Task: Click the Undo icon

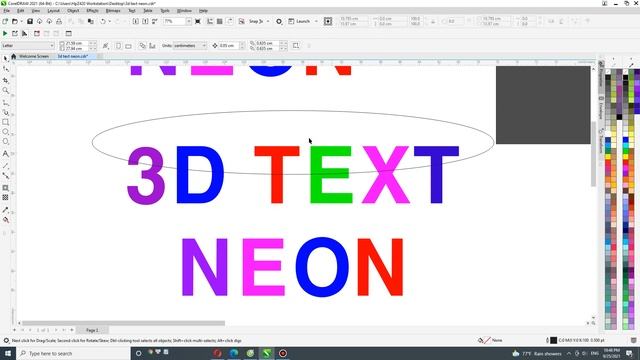Action: coord(103,21)
